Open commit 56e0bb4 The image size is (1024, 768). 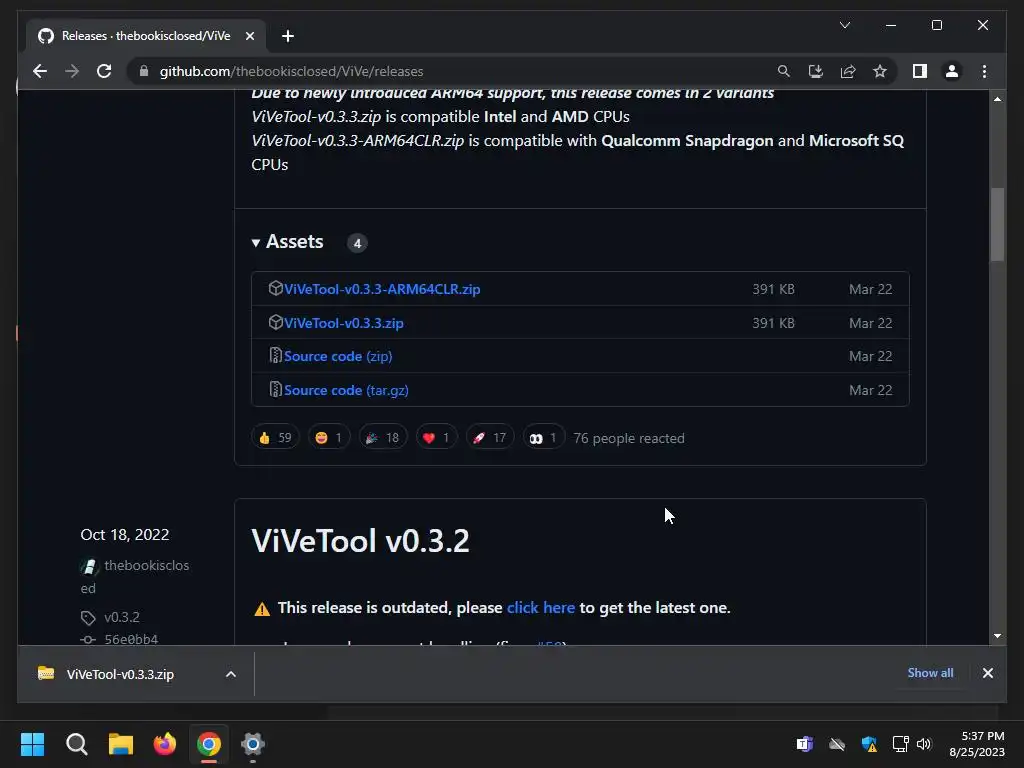pyautogui.click(x=131, y=639)
